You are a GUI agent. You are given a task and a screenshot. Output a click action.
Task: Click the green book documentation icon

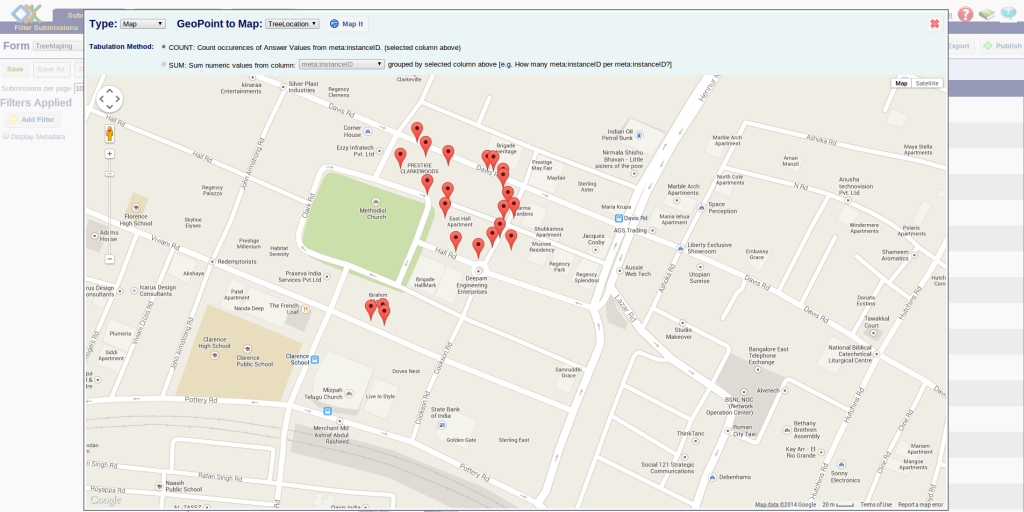987,14
